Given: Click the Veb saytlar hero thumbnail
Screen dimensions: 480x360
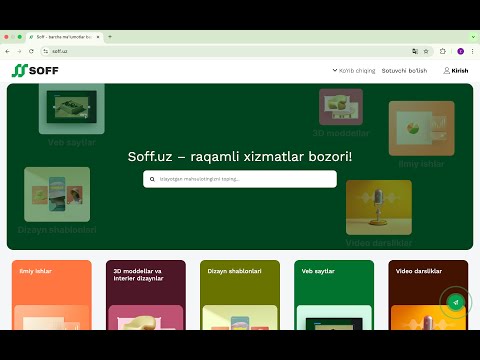Looking at the screenshot, I should pos(72,108).
